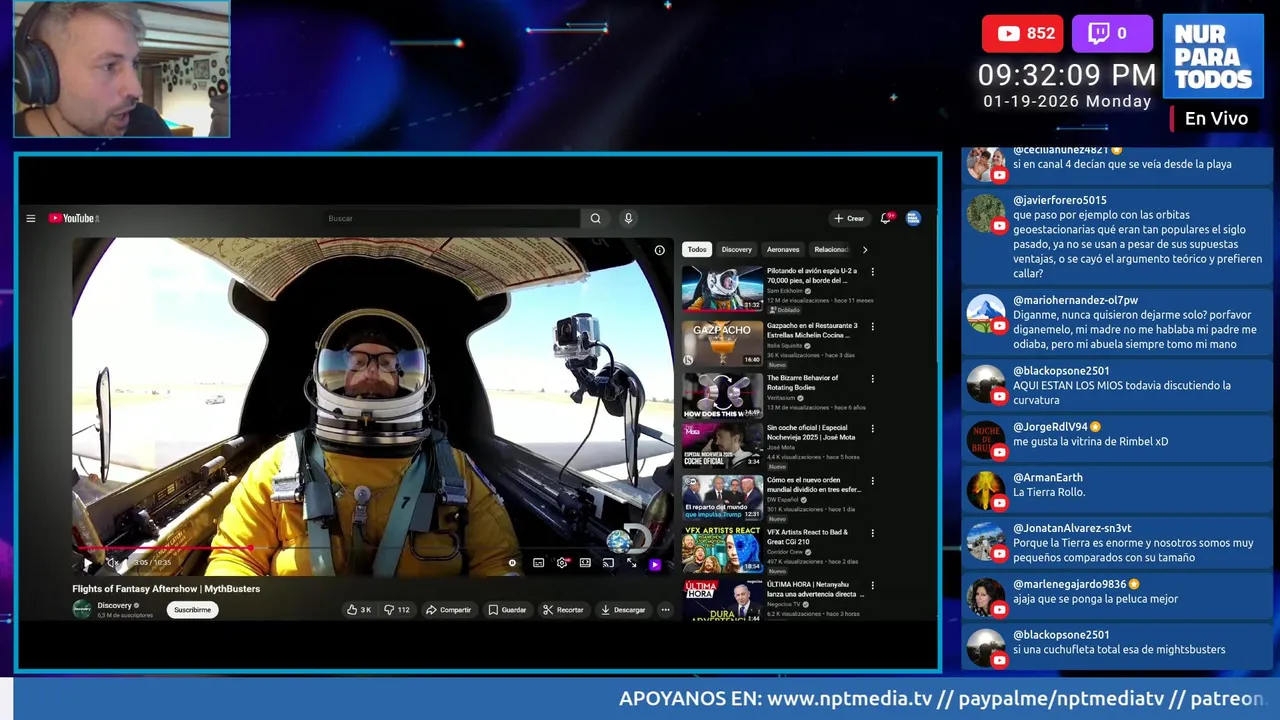Start voice search with the microphone icon
This screenshot has height=720, width=1280.
[x=628, y=218]
